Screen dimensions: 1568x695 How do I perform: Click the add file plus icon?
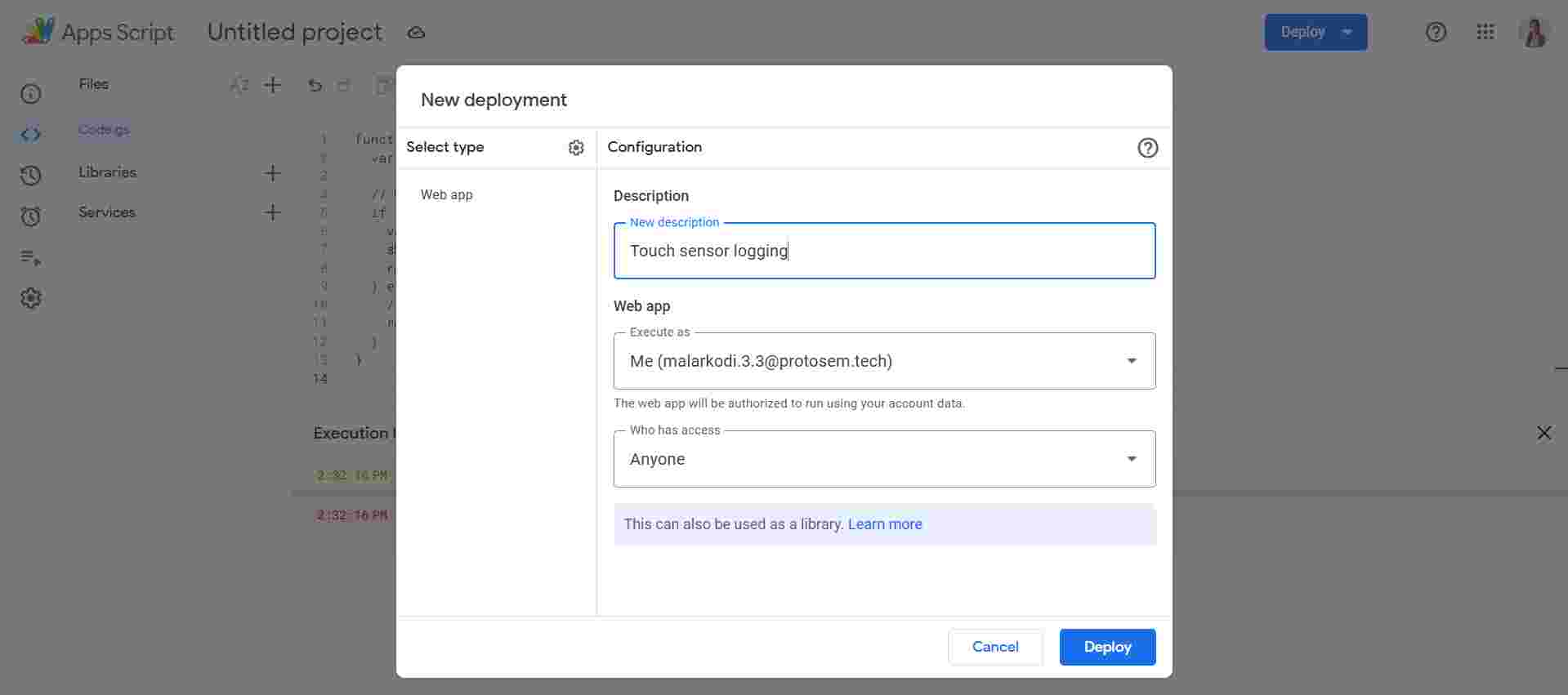(x=273, y=85)
